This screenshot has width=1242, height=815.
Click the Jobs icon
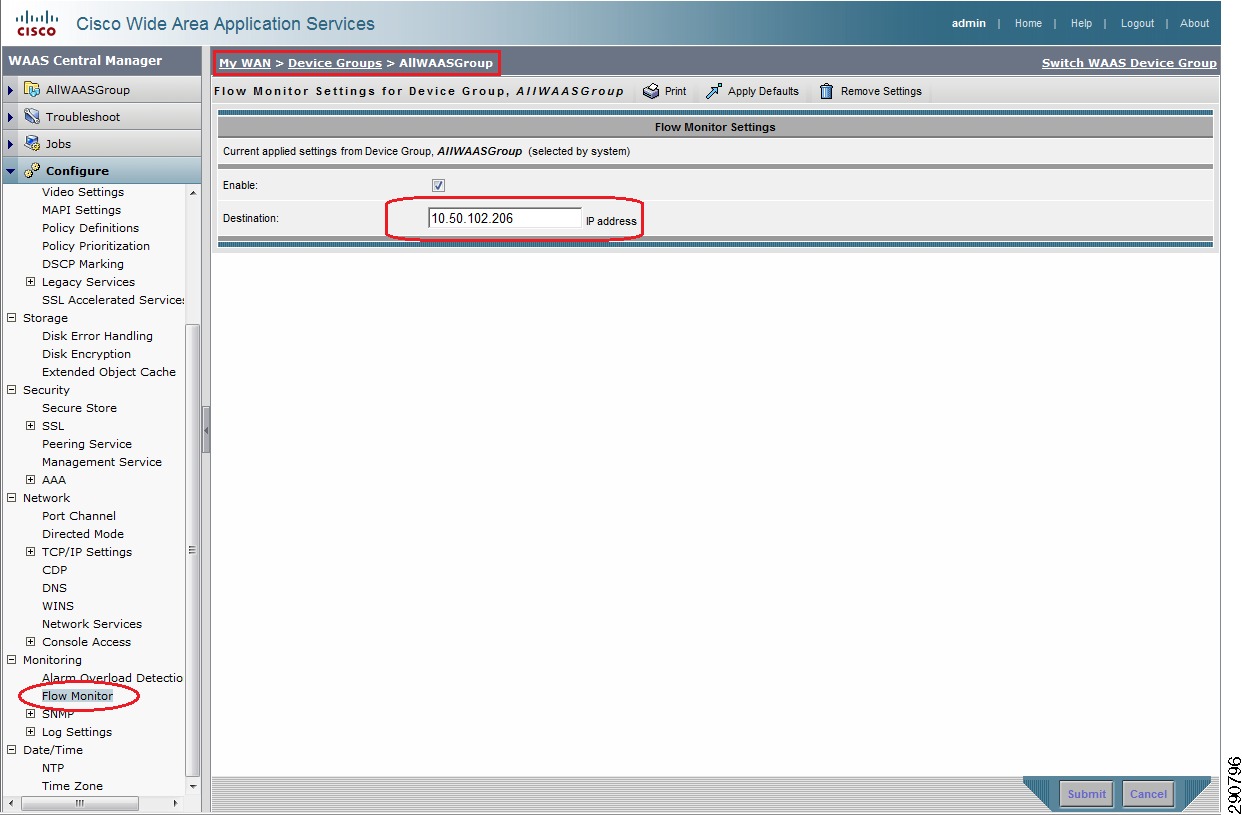click(32, 144)
